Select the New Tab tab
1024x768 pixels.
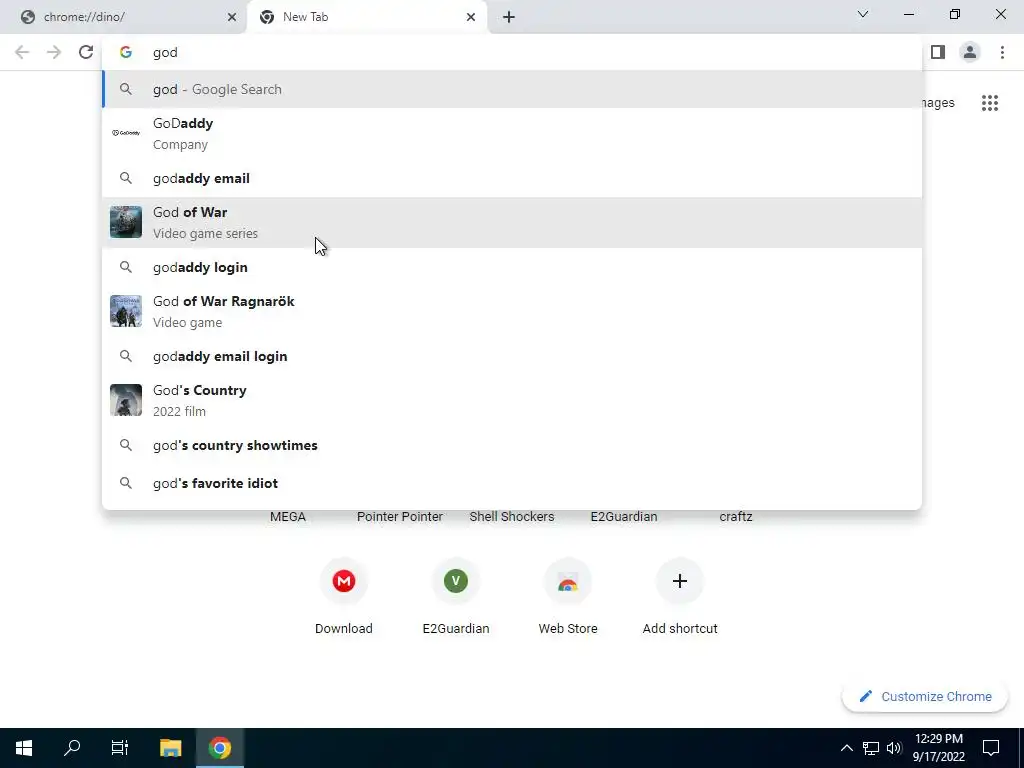click(367, 17)
